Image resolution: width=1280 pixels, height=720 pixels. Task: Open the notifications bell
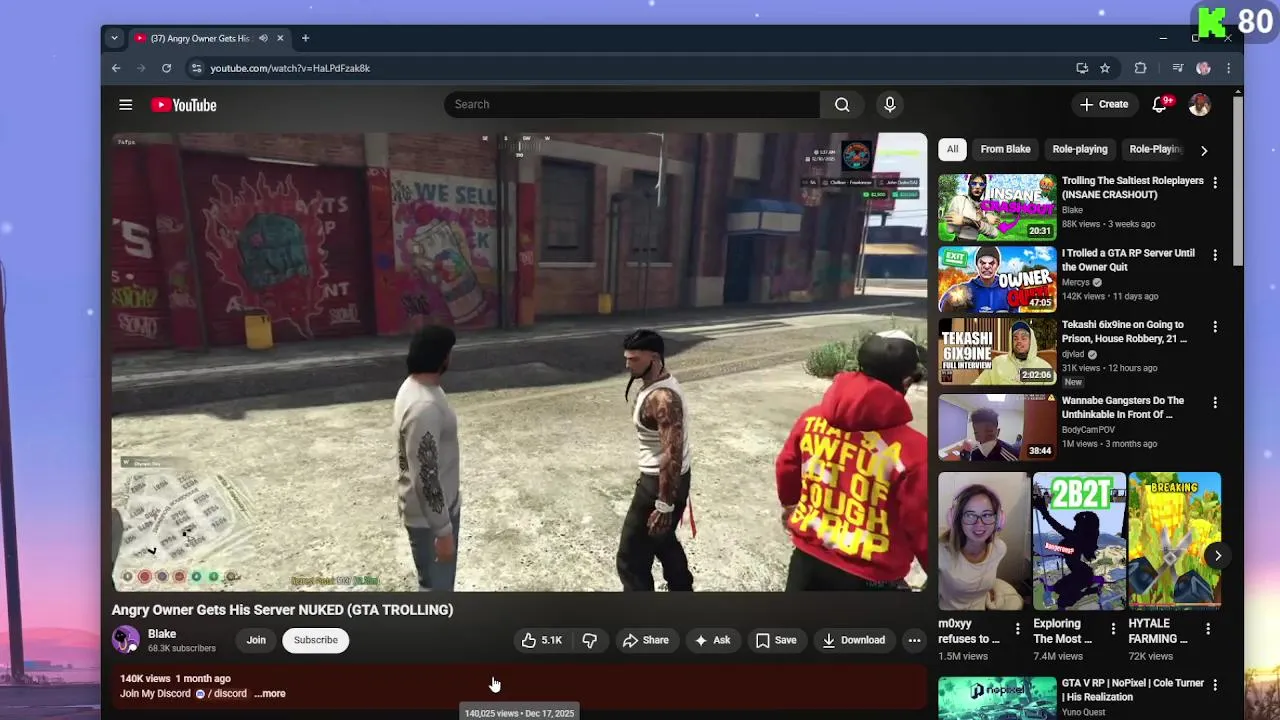point(1160,104)
